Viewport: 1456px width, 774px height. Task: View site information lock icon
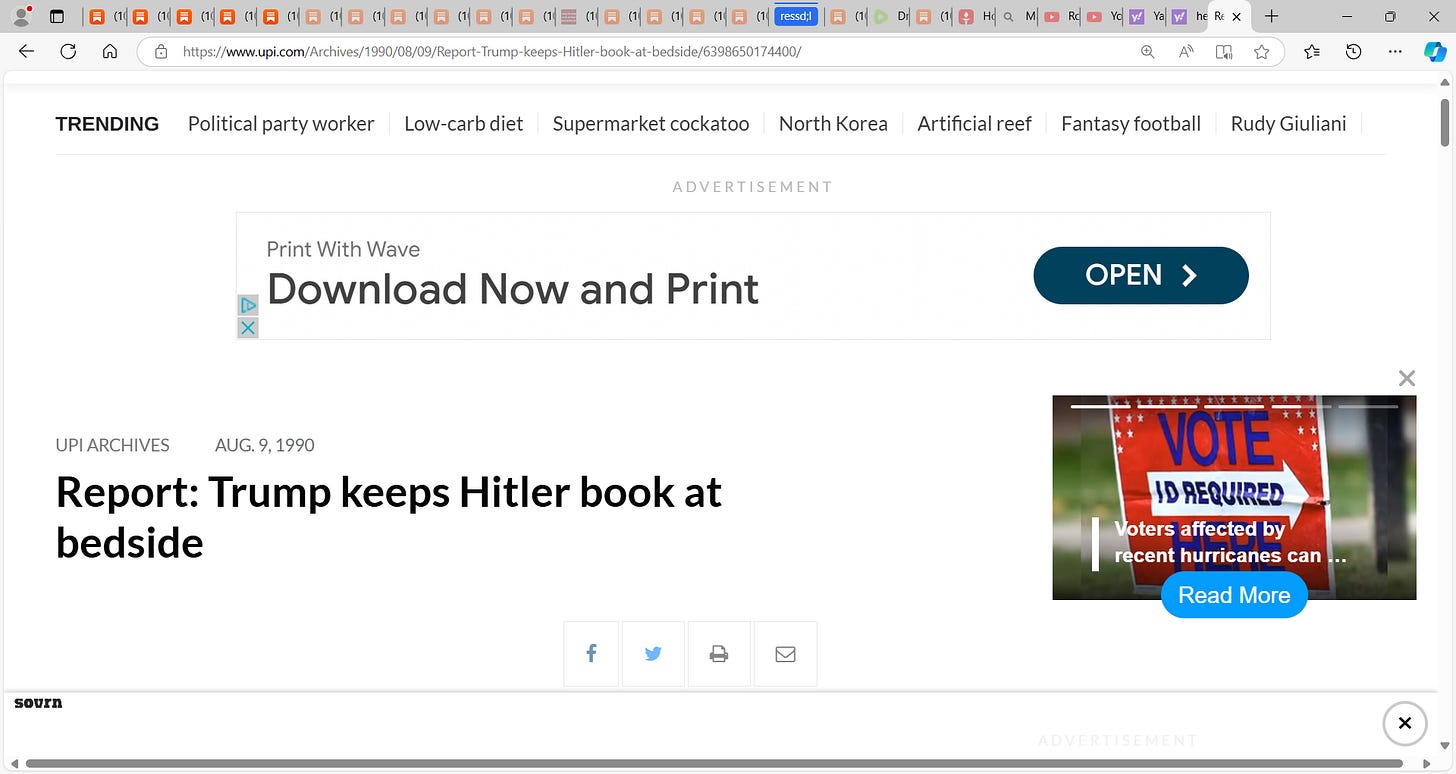[x=160, y=52]
